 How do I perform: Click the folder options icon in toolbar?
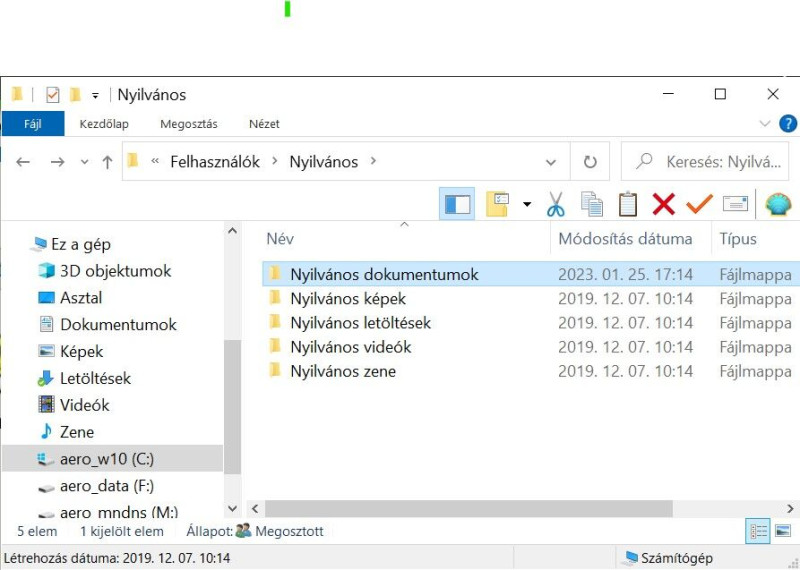(497, 204)
